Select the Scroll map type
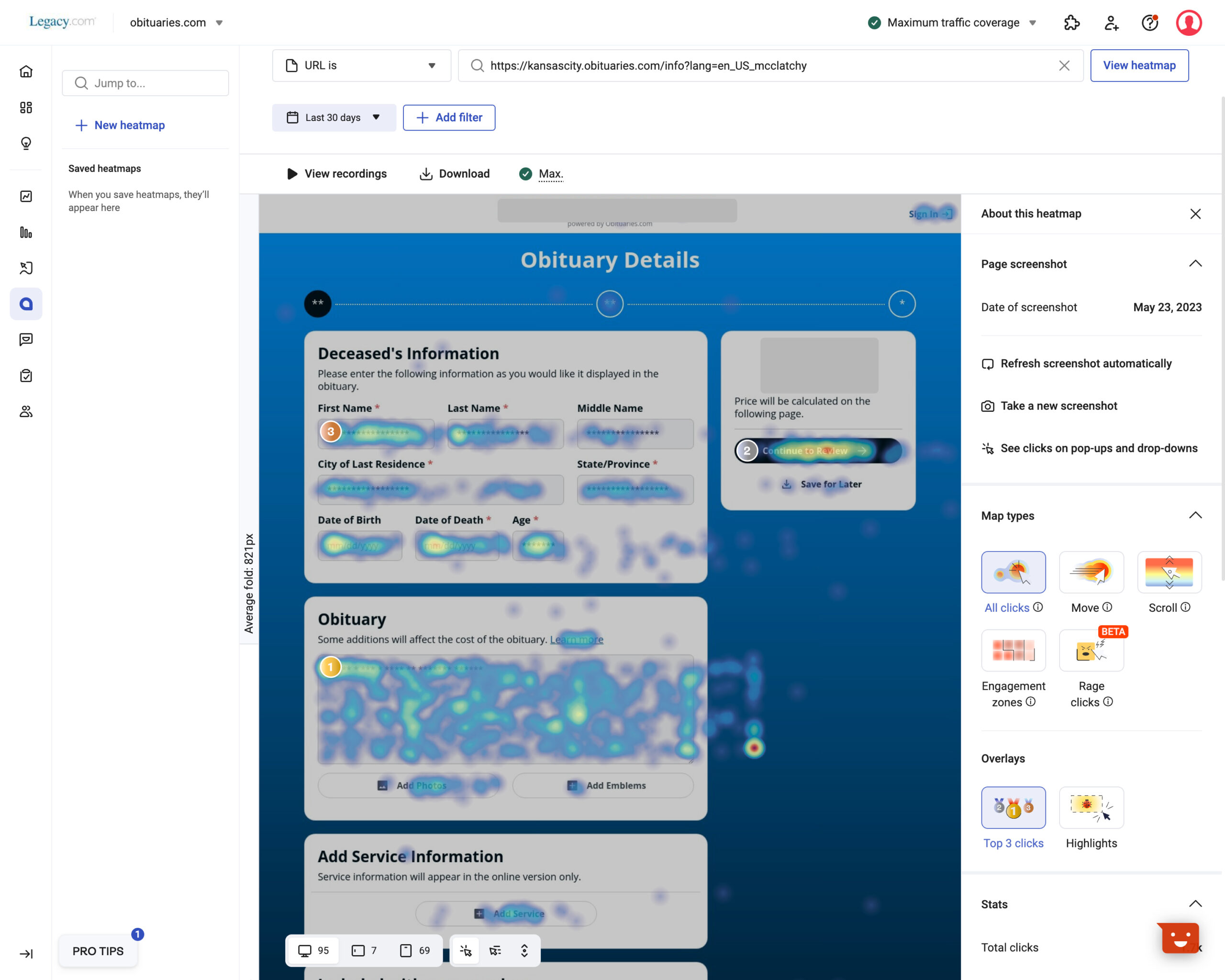 click(x=1169, y=573)
